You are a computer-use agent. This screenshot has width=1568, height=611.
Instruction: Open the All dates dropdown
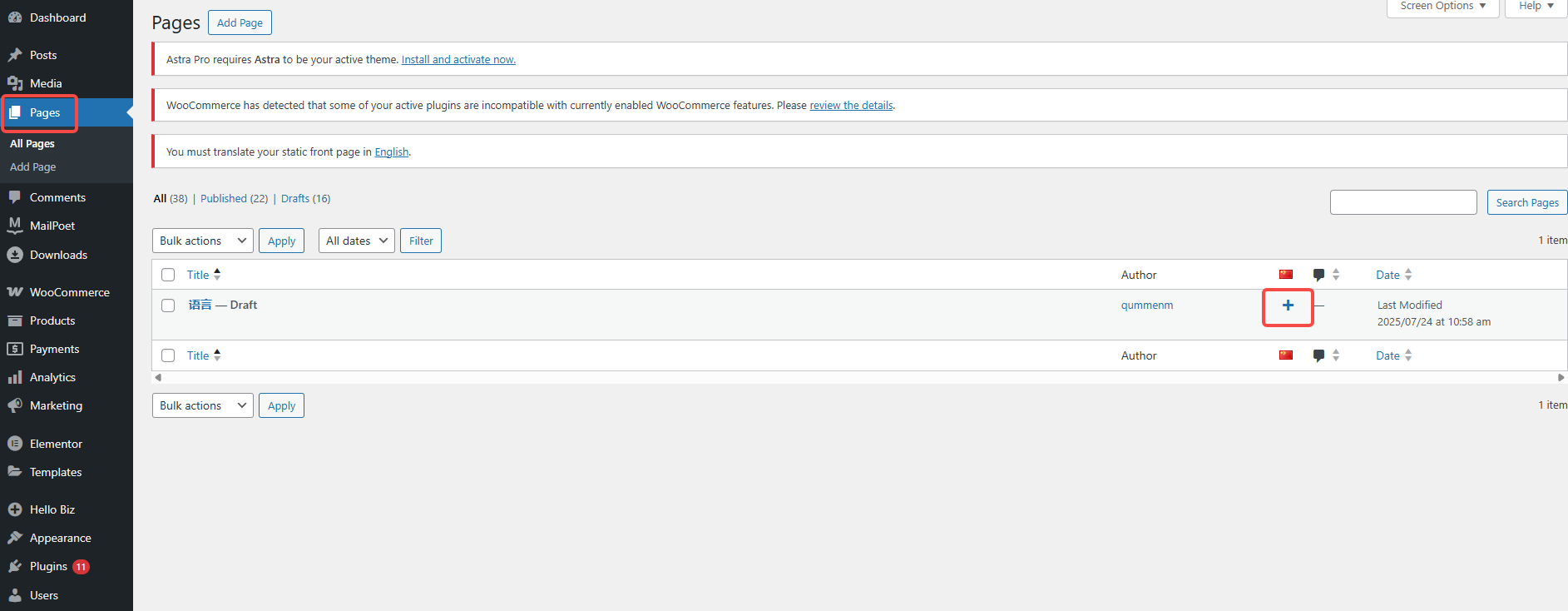click(357, 241)
